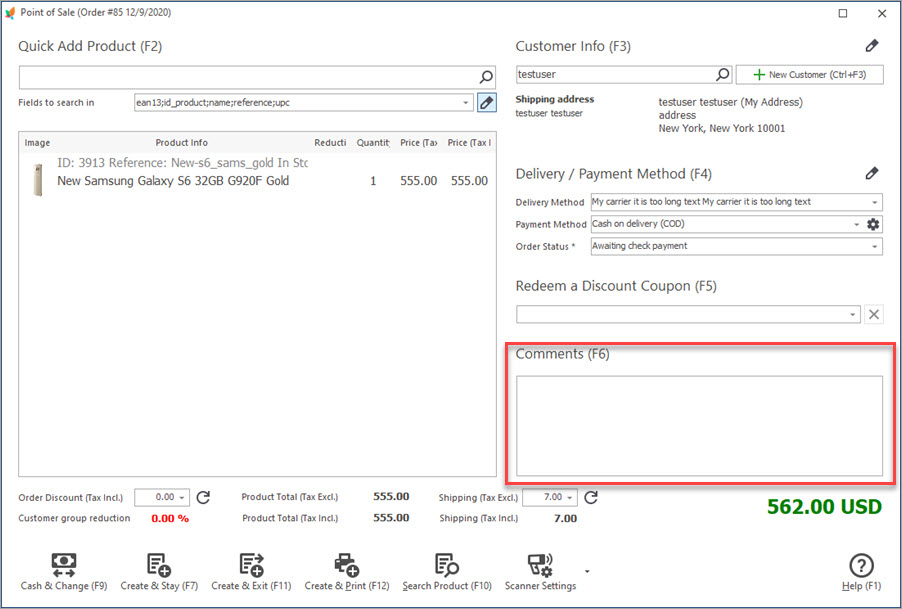This screenshot has width=902, height=609.
Task: Click Cash & Change (F9)
Action: pos(64,572)
